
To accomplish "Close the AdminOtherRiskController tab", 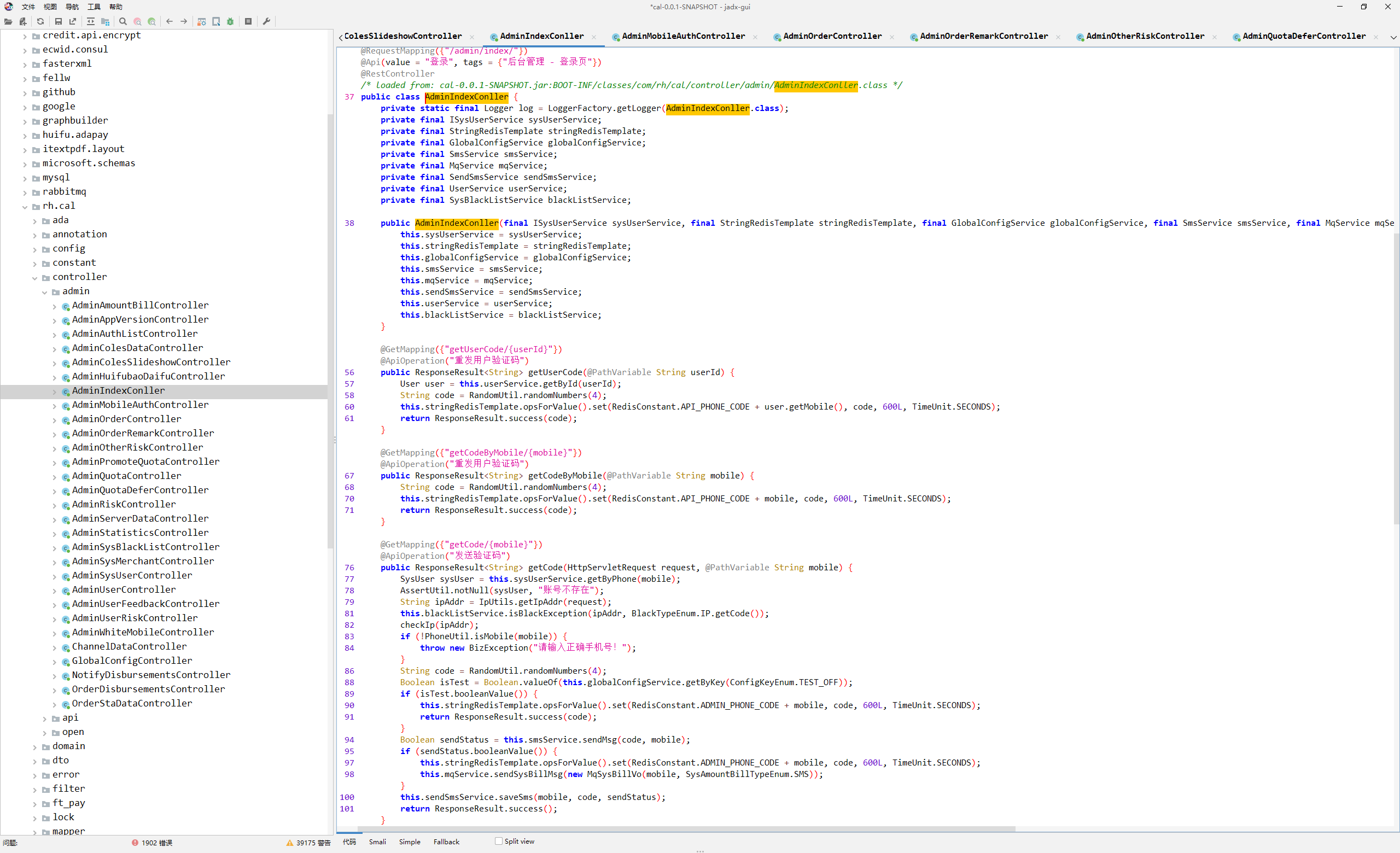I will coord(1215,37).
